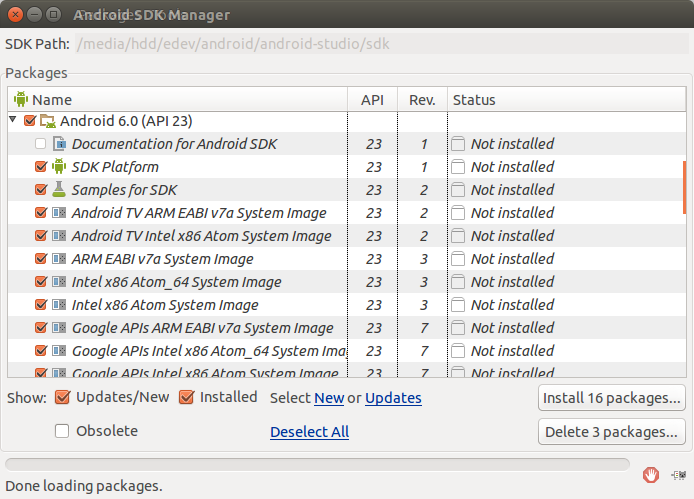
Task: Click the Google APIs Intel x86 Atom_64 image icon
Action: [x=59, y=351]
